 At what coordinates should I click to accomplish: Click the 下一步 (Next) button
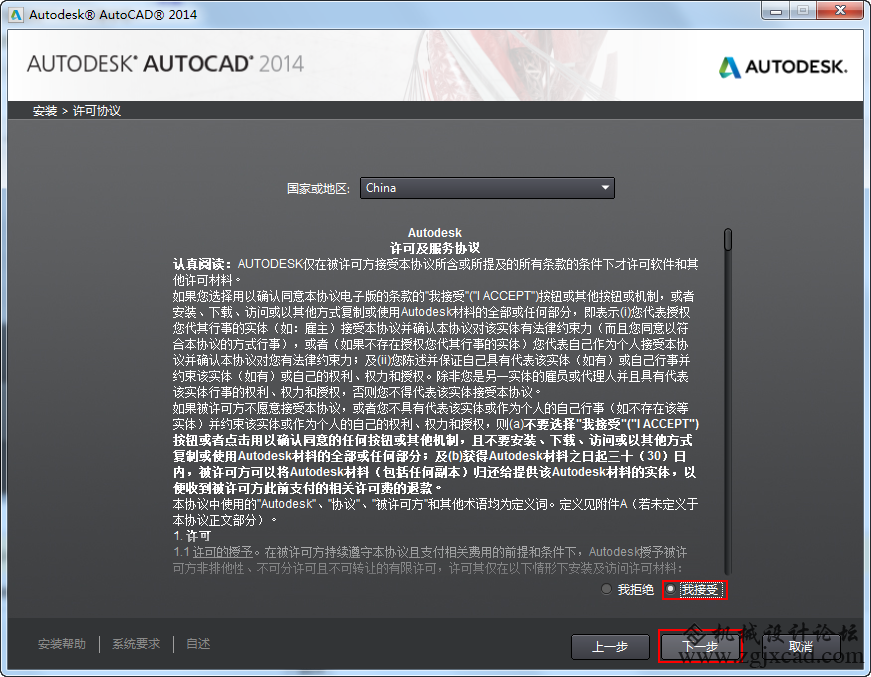pos(699,646)
